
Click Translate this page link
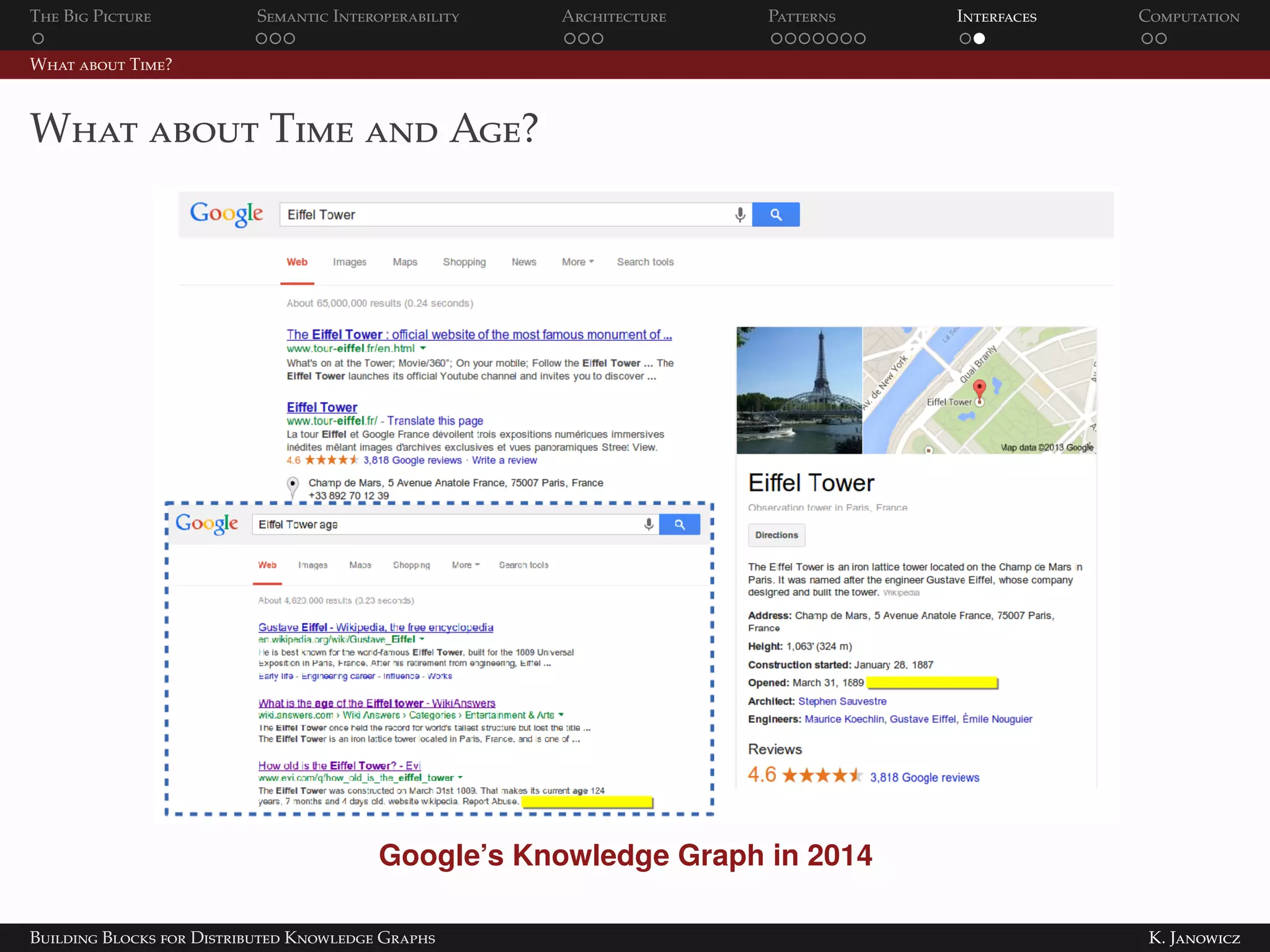click(435, 421)
